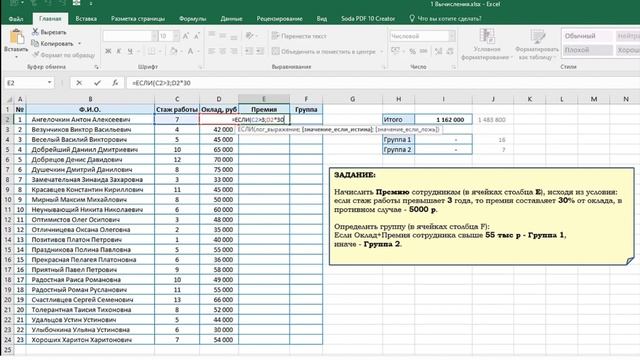
Task: Click the 'Группа 1' label cell
Action: (398, 140)
